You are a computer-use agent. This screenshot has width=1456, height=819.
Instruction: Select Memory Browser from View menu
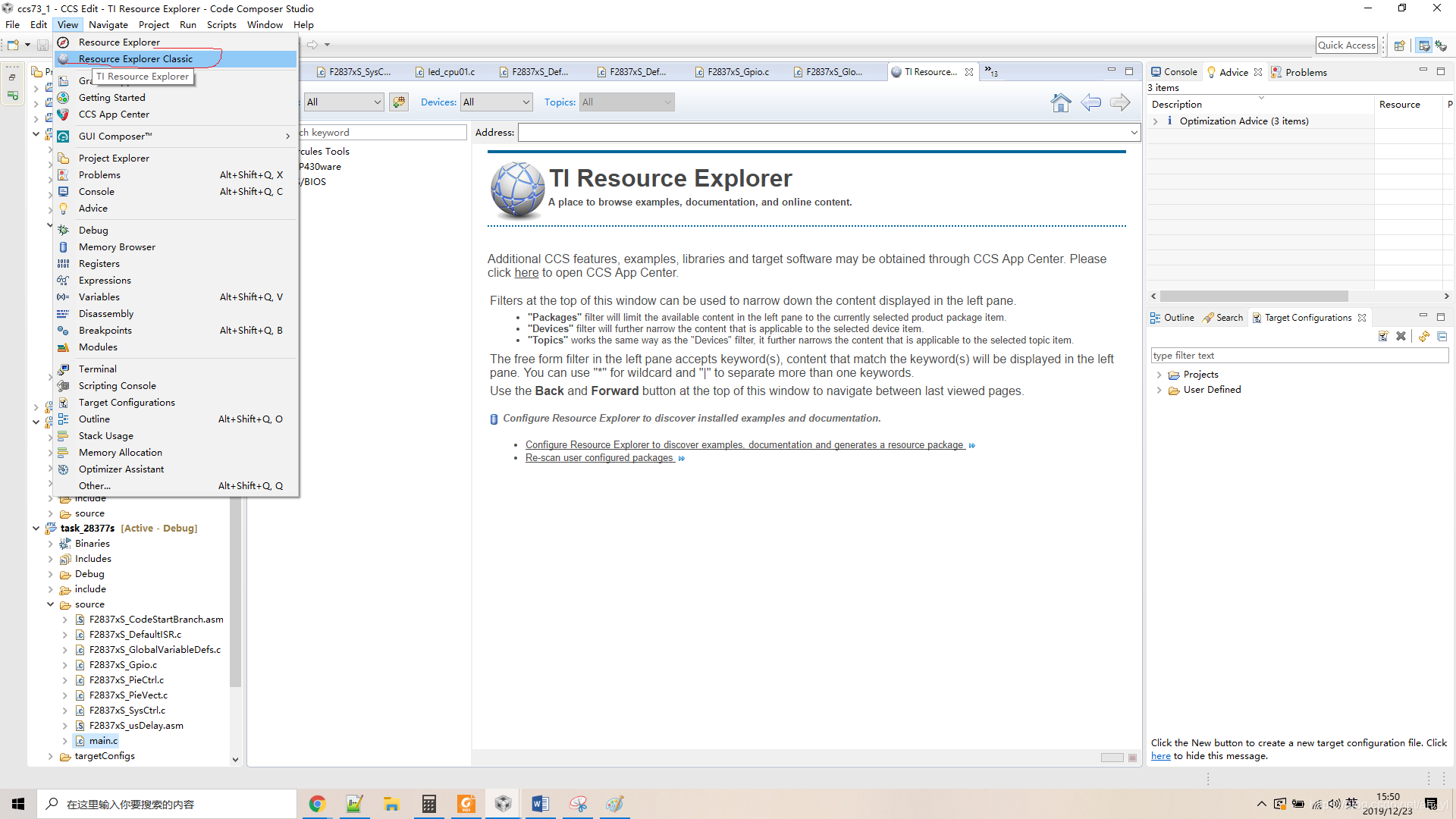pyautogui.click(x=117, y=247)
